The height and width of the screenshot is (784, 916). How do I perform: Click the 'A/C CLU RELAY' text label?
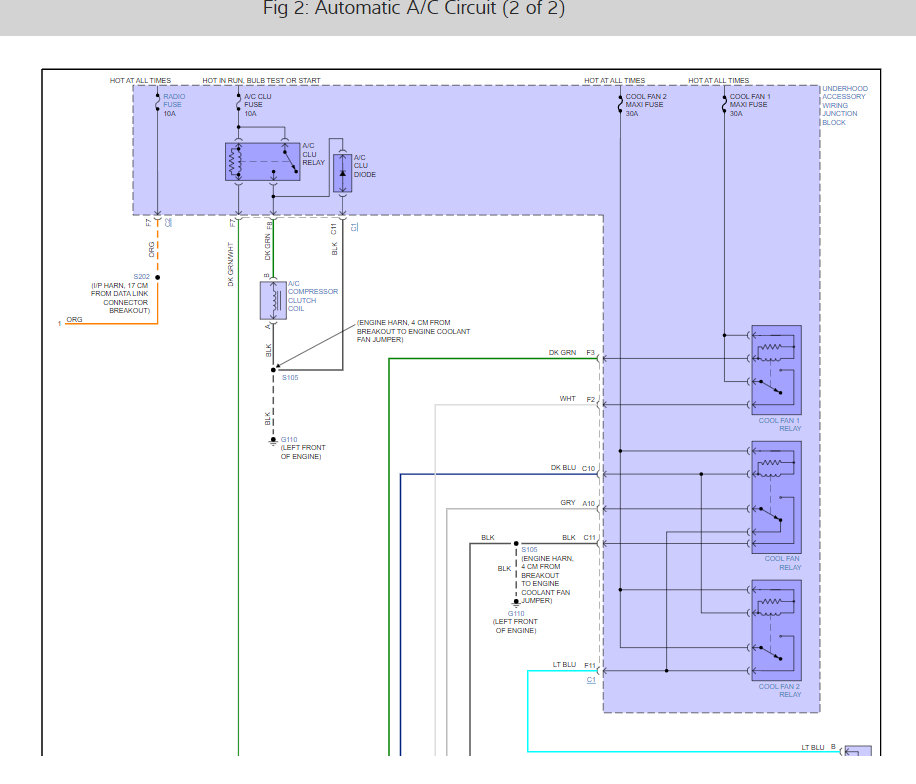tap(313, 154)
